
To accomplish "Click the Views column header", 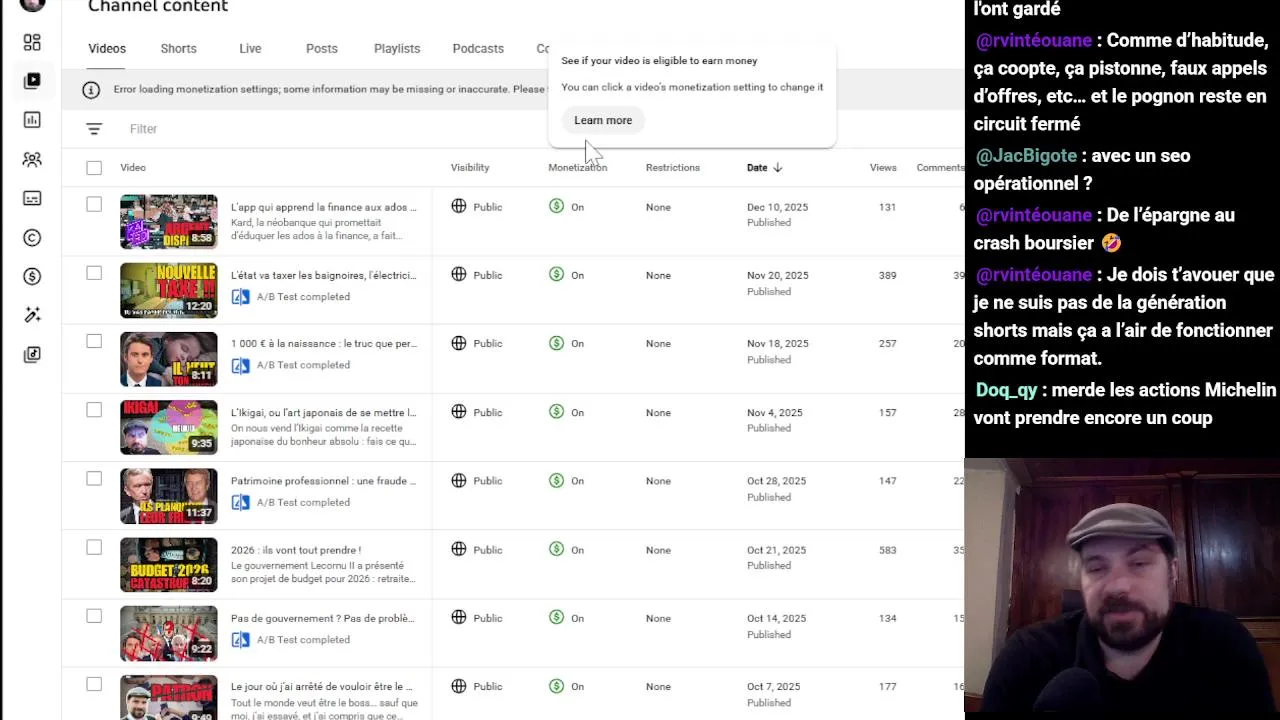I will click(x=883, y=168).
